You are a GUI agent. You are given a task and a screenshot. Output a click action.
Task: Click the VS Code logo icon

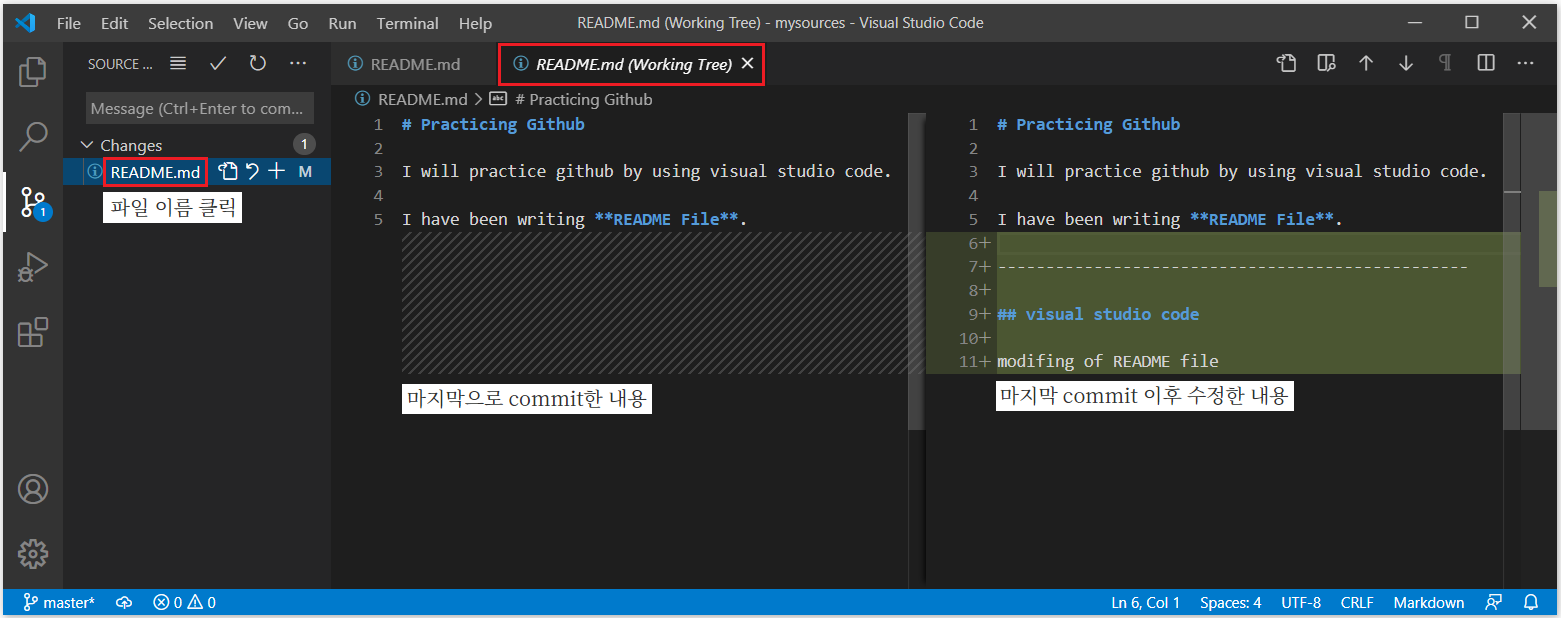click(x=25, y=23)
